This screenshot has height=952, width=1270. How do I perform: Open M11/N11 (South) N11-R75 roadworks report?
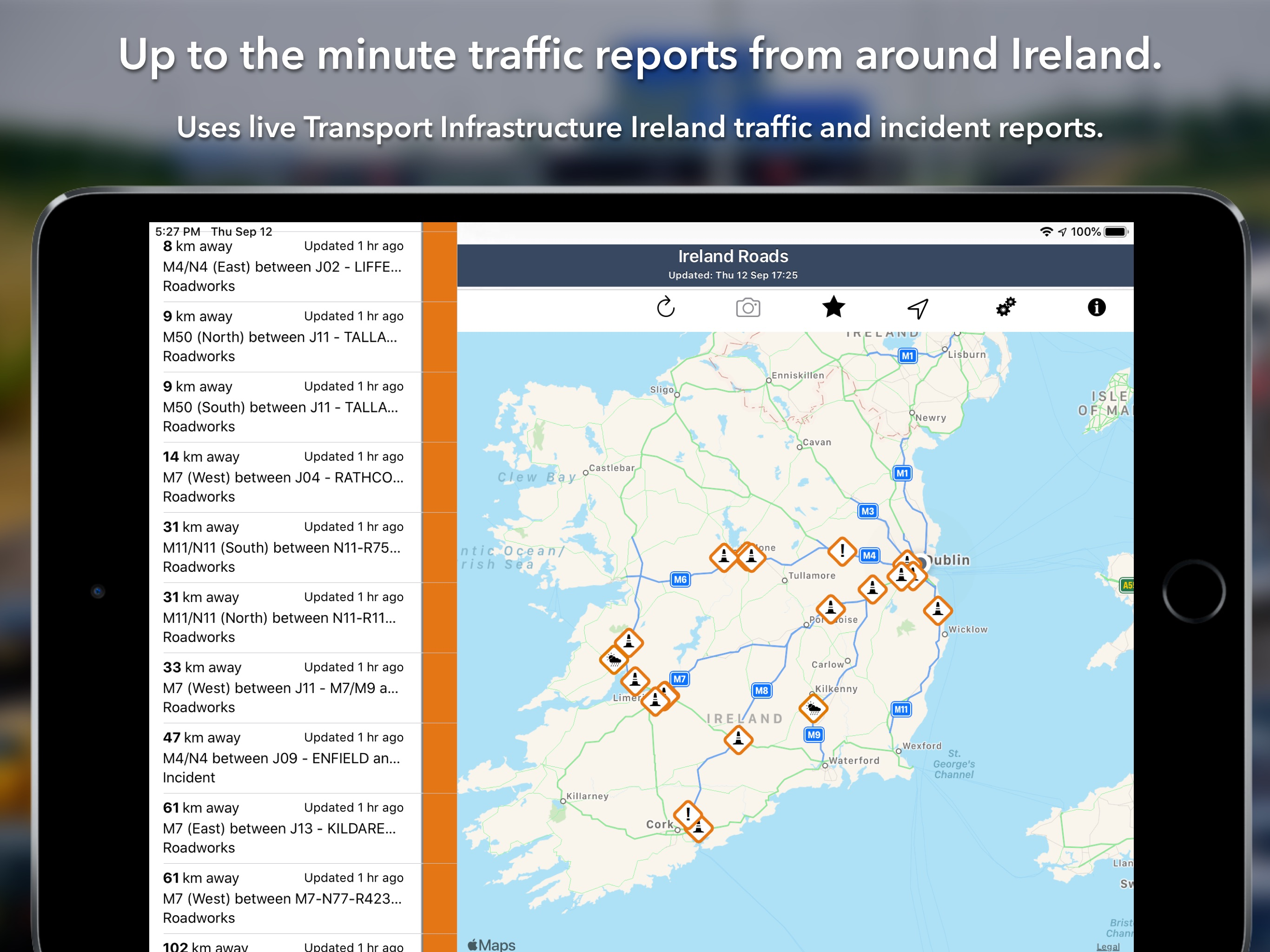[x=285, y=548]
